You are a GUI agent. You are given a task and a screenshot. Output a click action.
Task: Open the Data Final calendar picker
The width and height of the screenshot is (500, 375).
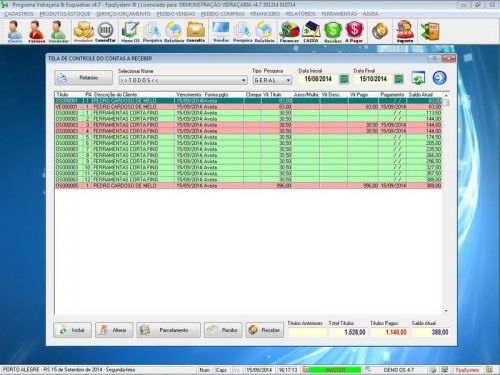pos(399,79)
